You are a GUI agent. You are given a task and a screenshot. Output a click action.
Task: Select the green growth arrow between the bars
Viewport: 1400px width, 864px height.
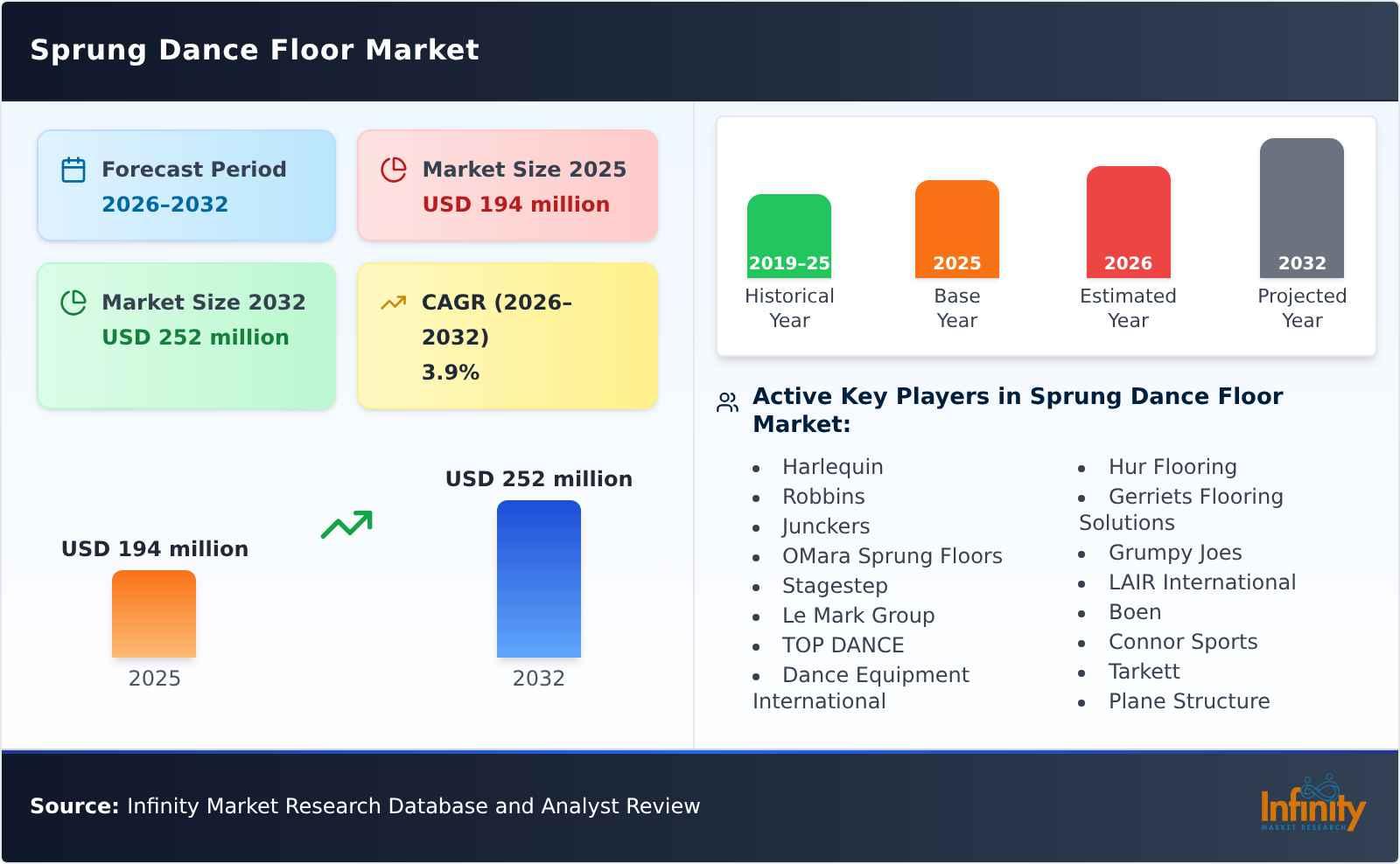click(347, 523)
